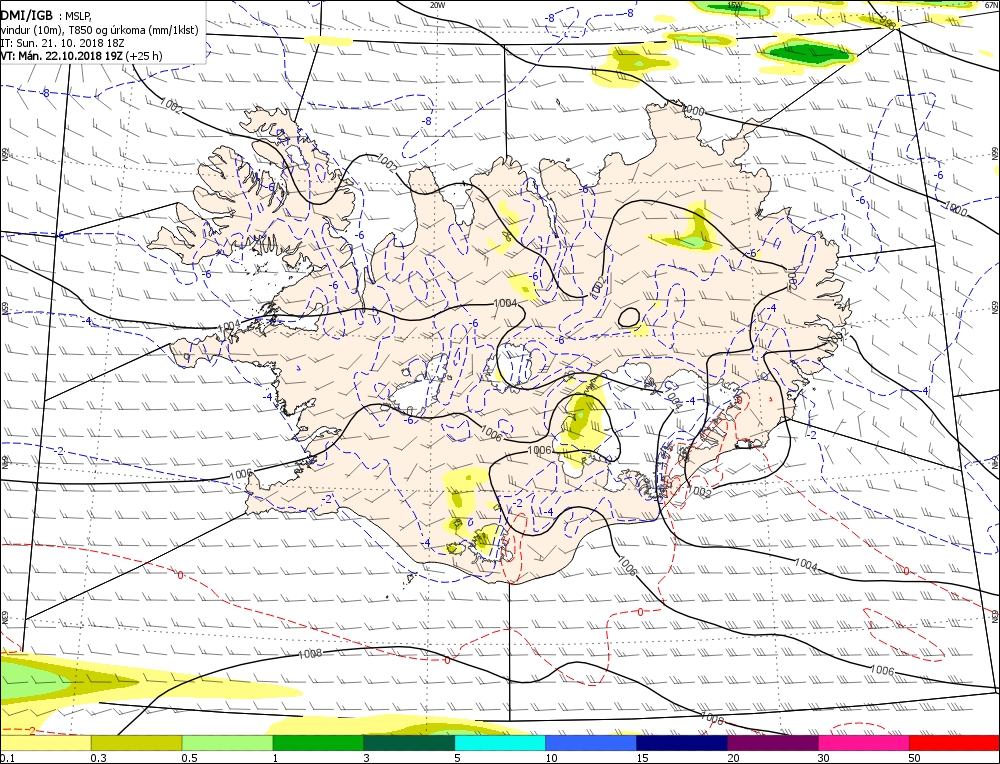This screenshot has height=764, width=1000.
Task: Pick the cyan 5–10 mm legend swatch
Action: click(x=500, y=743)
